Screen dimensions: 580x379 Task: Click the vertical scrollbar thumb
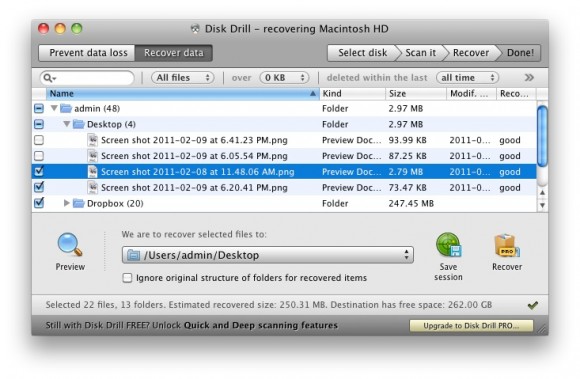542,136
